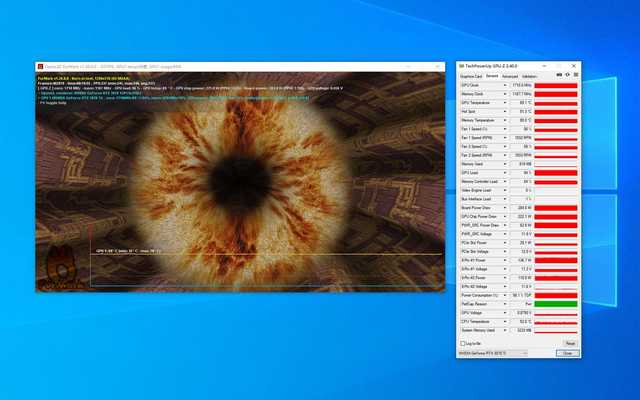Open the Power Consumption (%) dropdown
This screenshot has width=640, height=400.
505,295
